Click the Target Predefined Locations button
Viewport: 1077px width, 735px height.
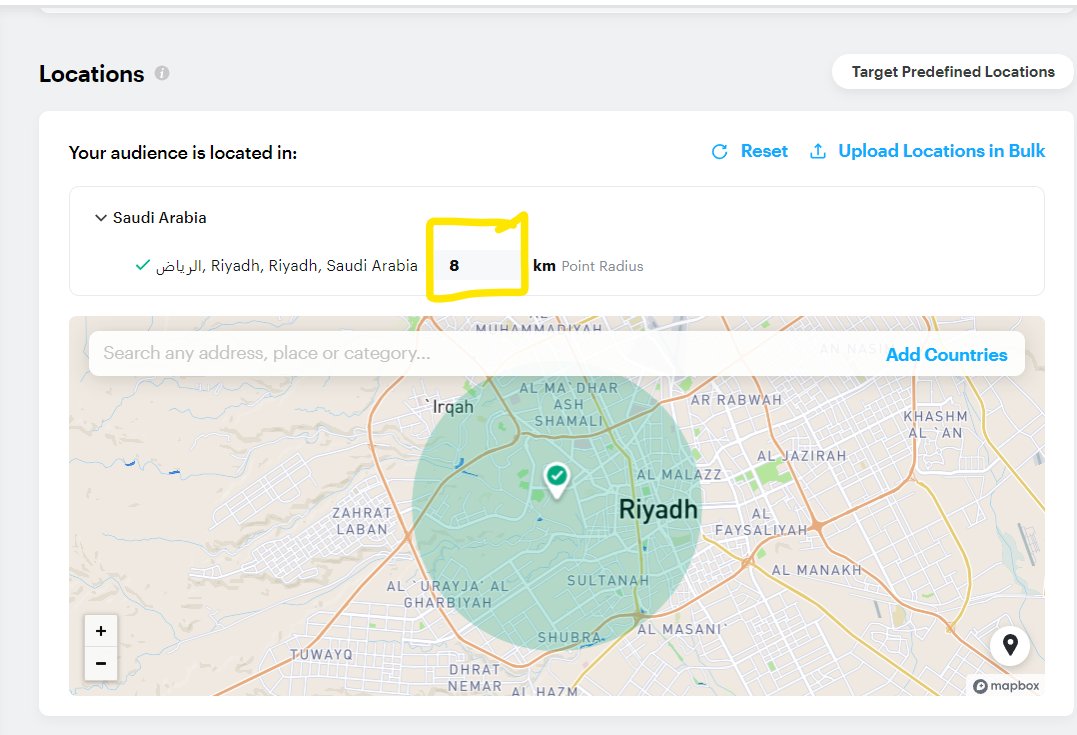click(x=953, y=71)
